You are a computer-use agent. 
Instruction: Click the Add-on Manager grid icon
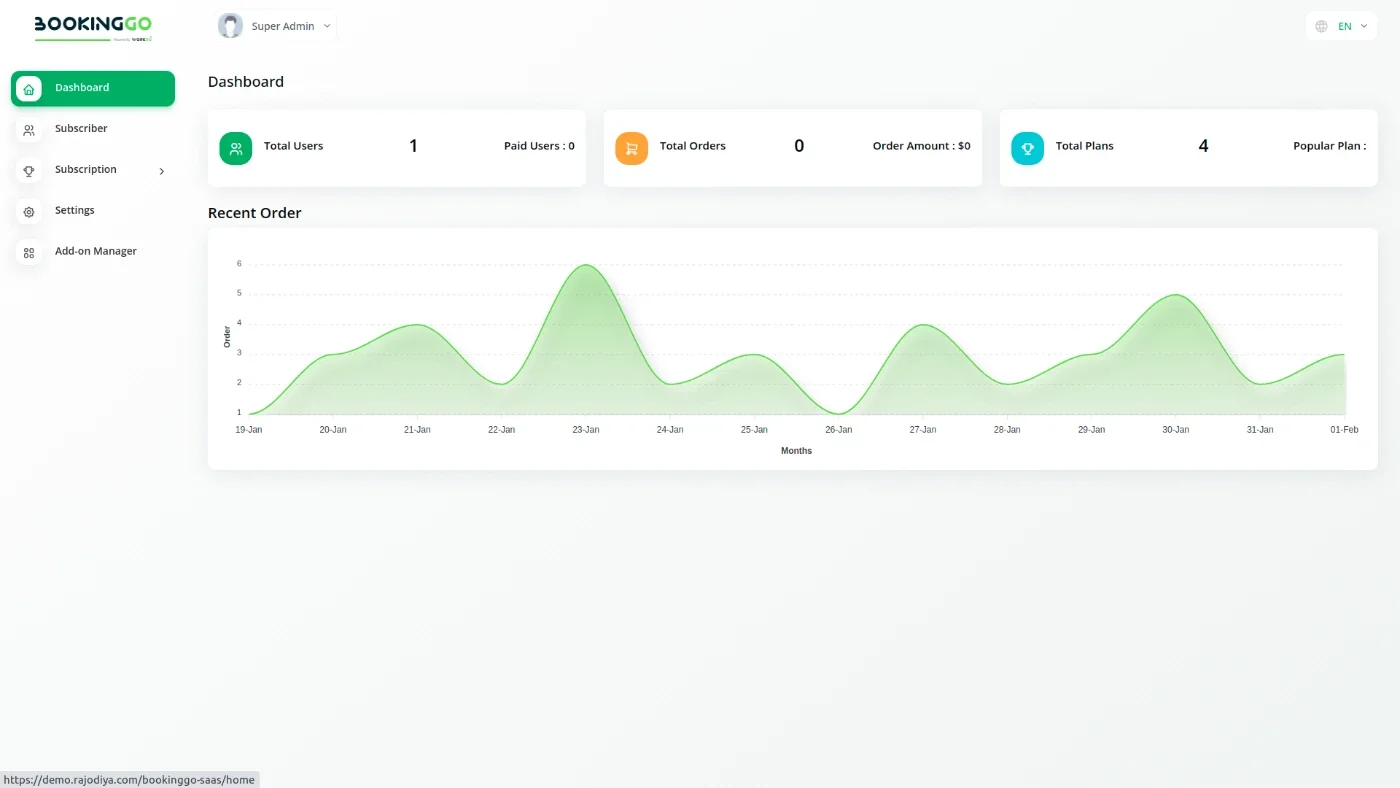tap(29, 252)
